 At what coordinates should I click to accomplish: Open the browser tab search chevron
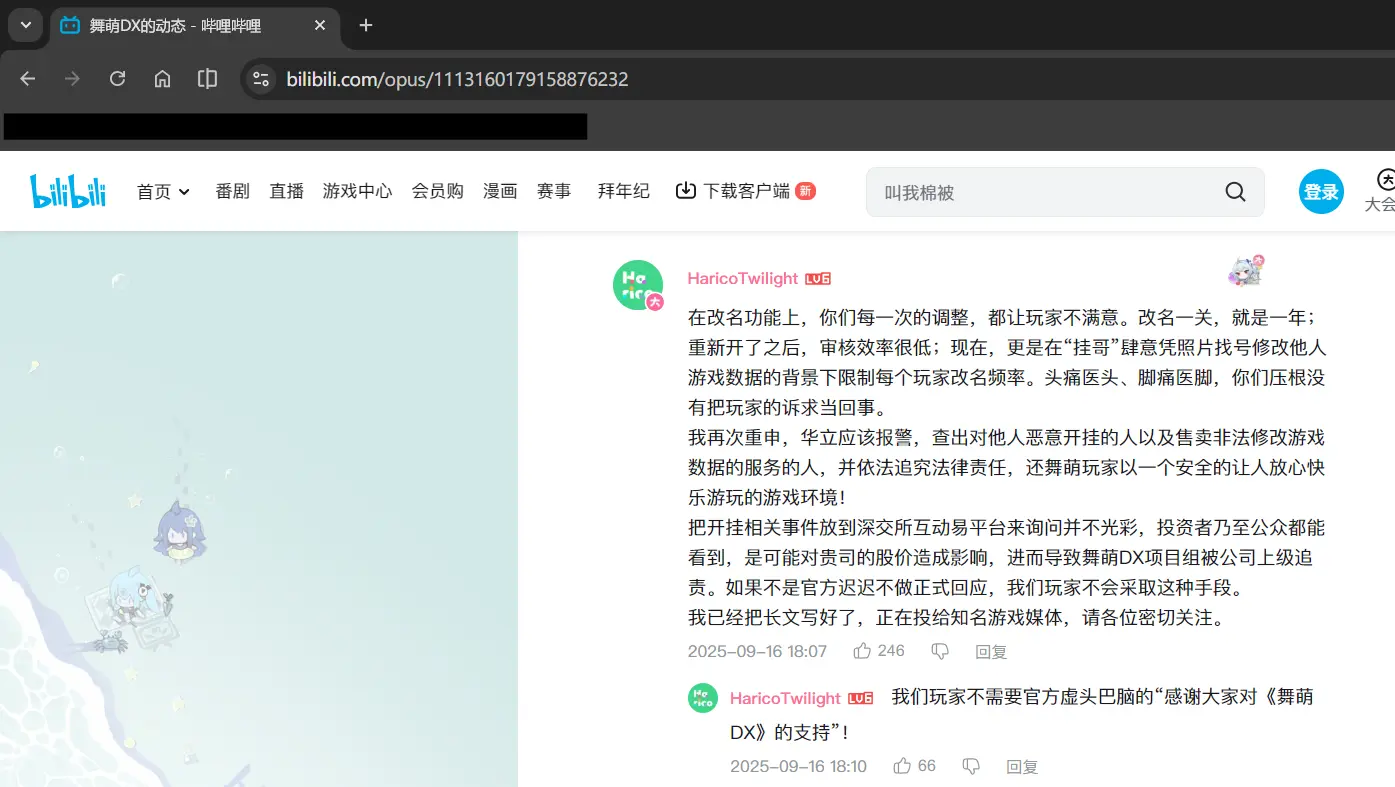click(24, 25)
